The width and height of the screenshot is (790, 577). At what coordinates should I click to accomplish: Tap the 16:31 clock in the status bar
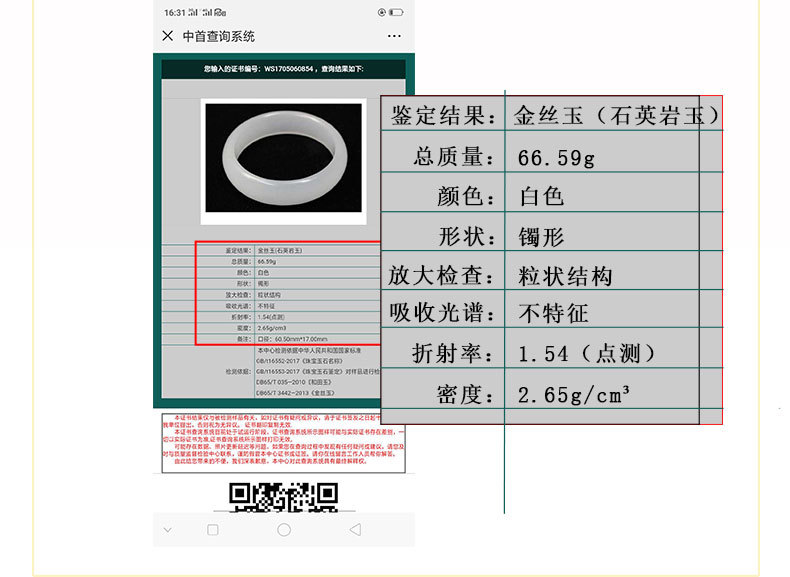(x=175, y=13)
